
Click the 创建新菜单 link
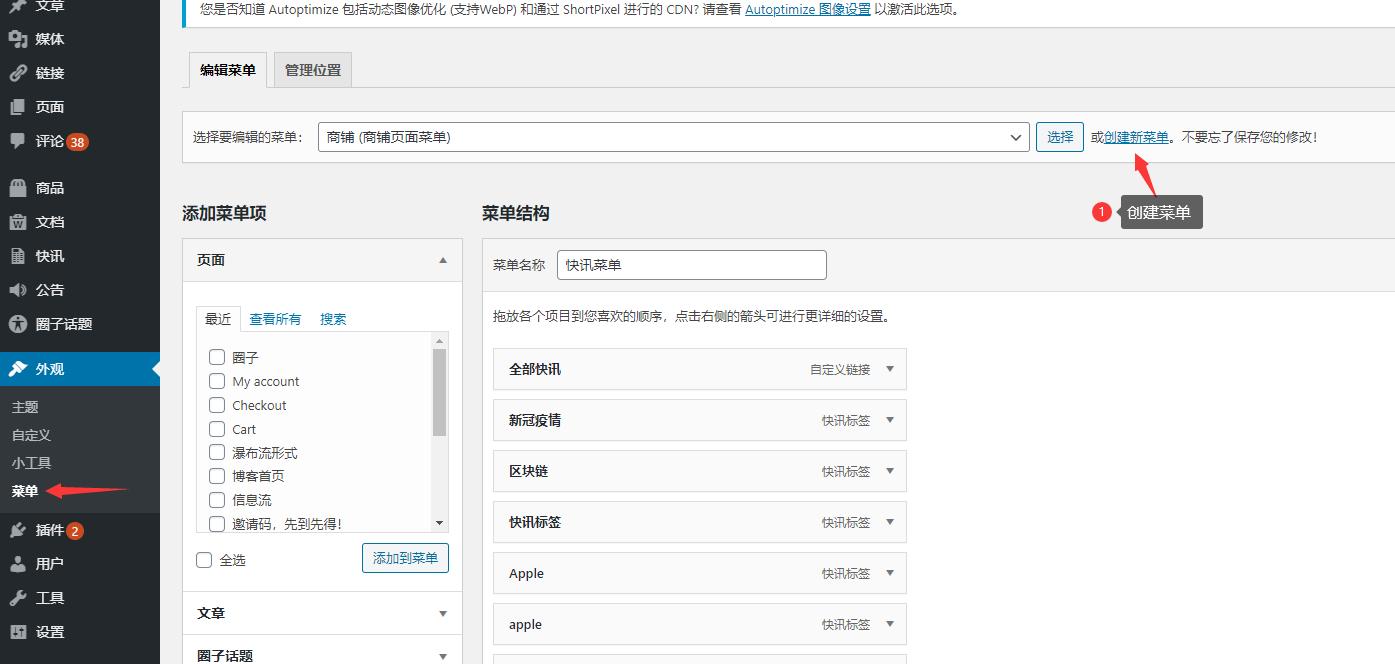coord(1136,137)
